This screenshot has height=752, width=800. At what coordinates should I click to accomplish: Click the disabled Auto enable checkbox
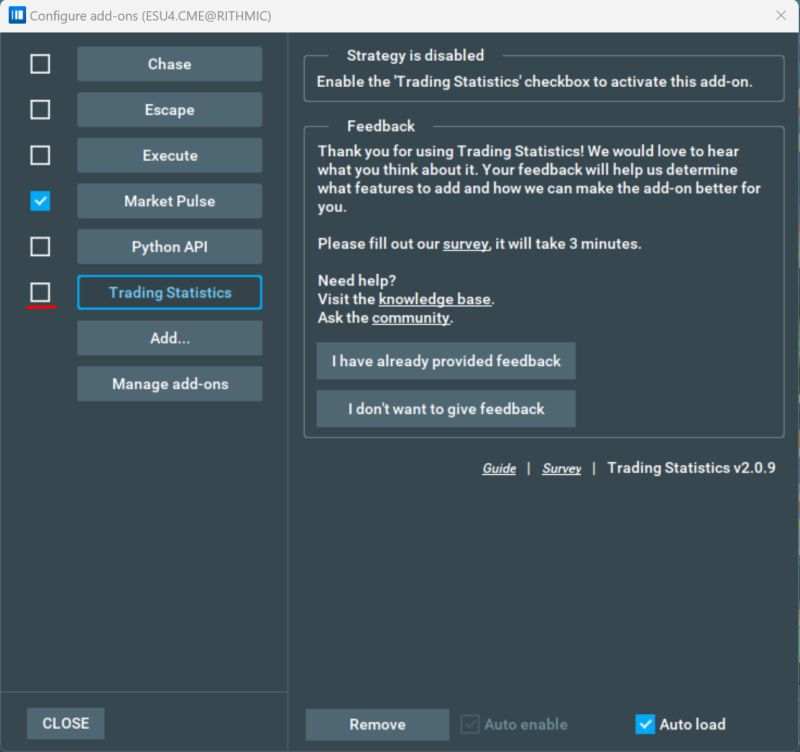pos(470,724)
